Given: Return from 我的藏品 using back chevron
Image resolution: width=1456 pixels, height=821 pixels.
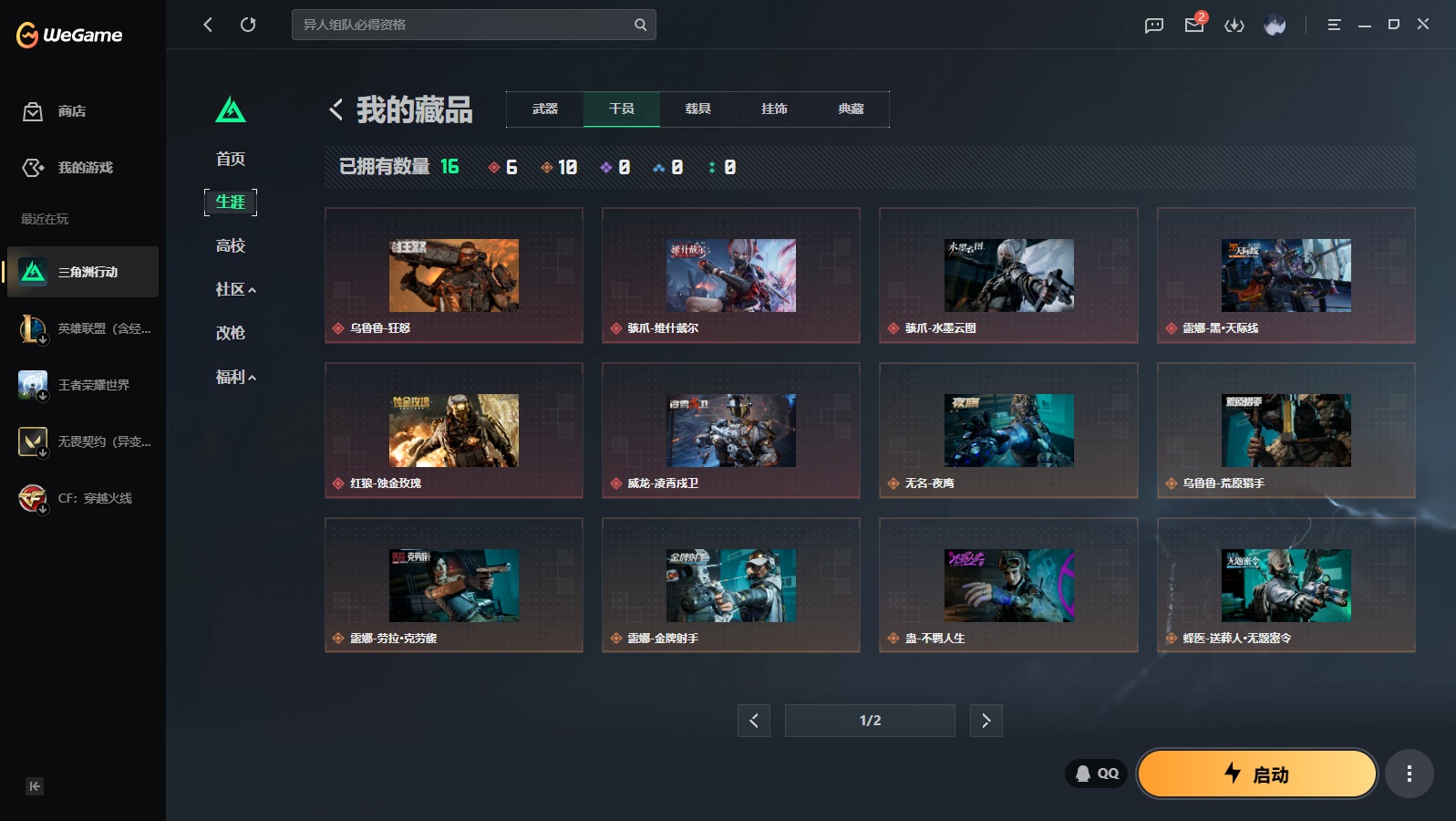Looking at the screenshot, I should 336,109.
